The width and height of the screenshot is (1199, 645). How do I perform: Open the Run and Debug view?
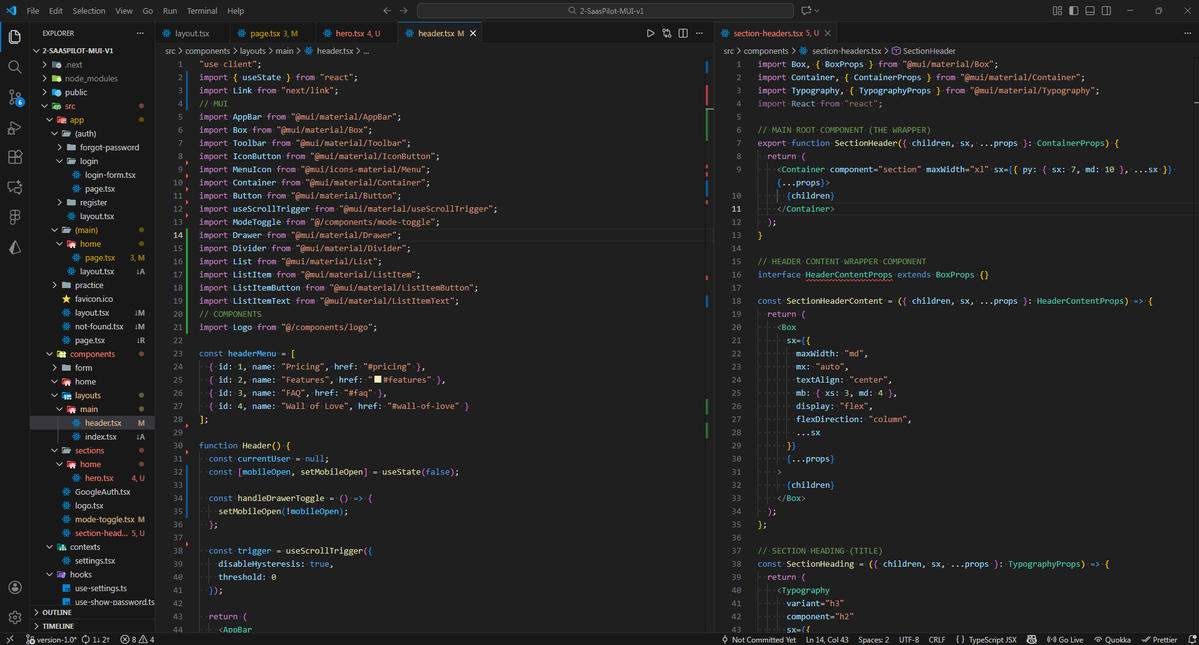point(14,128)
